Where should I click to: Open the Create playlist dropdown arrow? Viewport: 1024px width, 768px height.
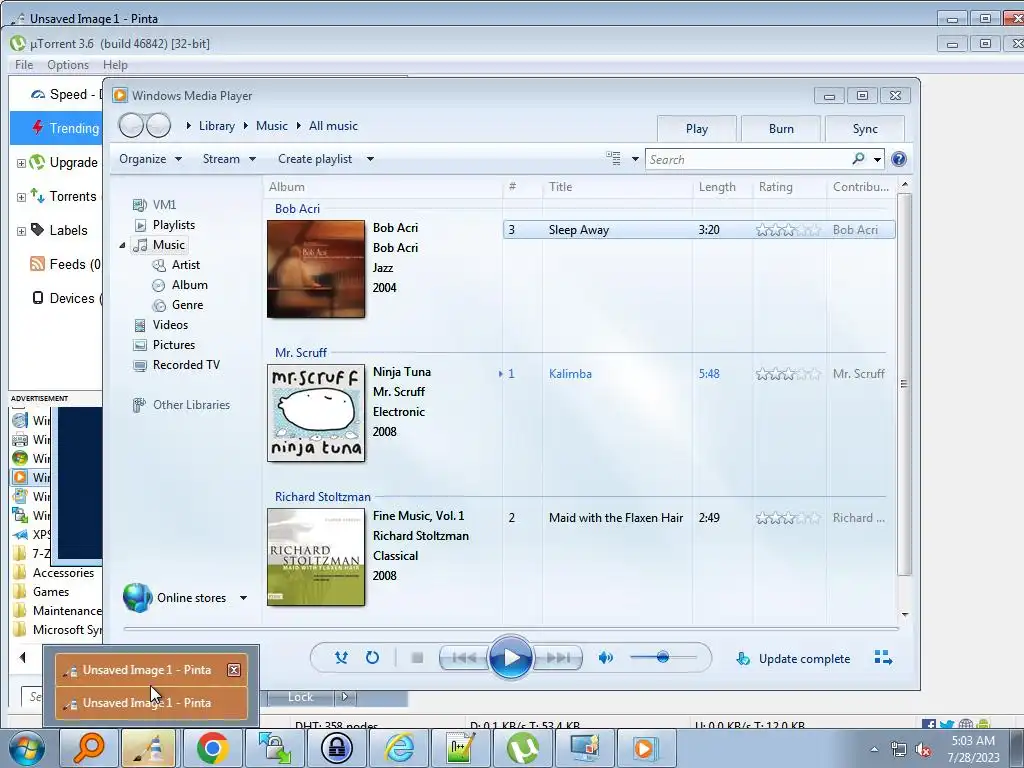370,159
